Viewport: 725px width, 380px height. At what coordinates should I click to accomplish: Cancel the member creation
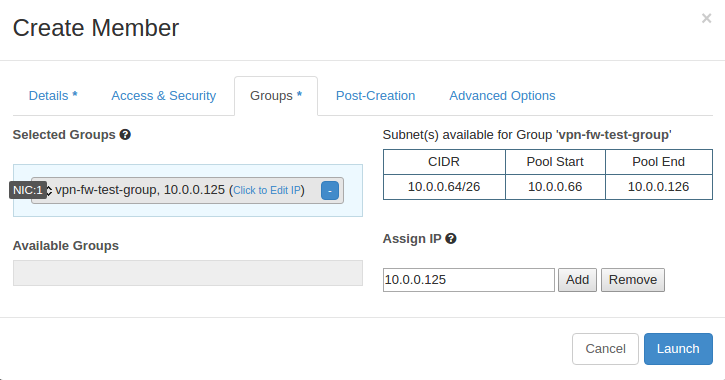(605, 349)
